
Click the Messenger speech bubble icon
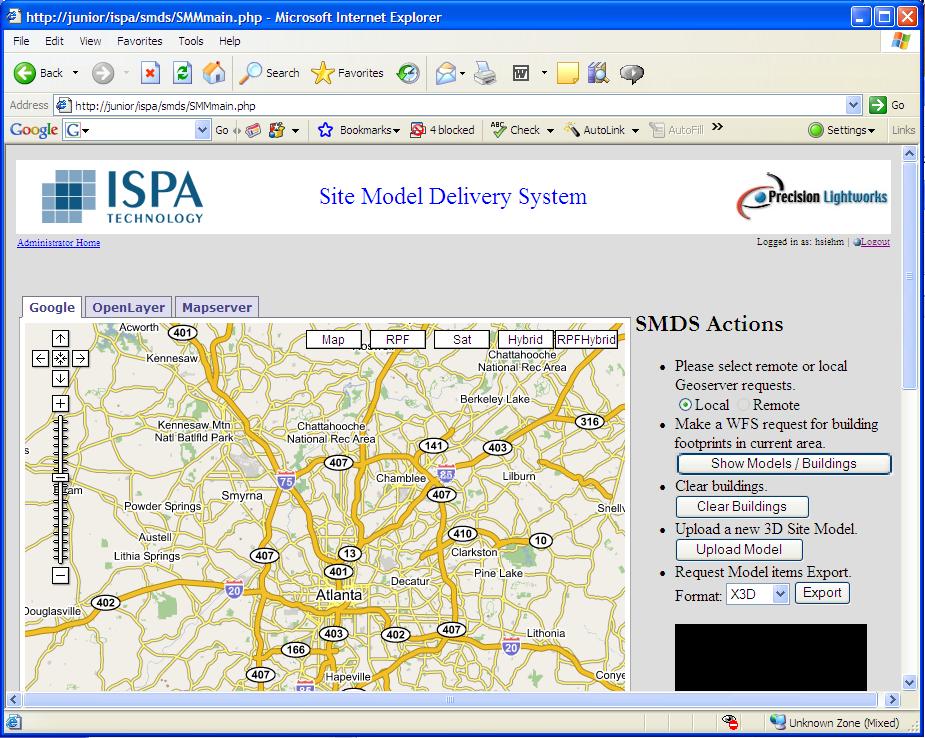tap(631, 74)
